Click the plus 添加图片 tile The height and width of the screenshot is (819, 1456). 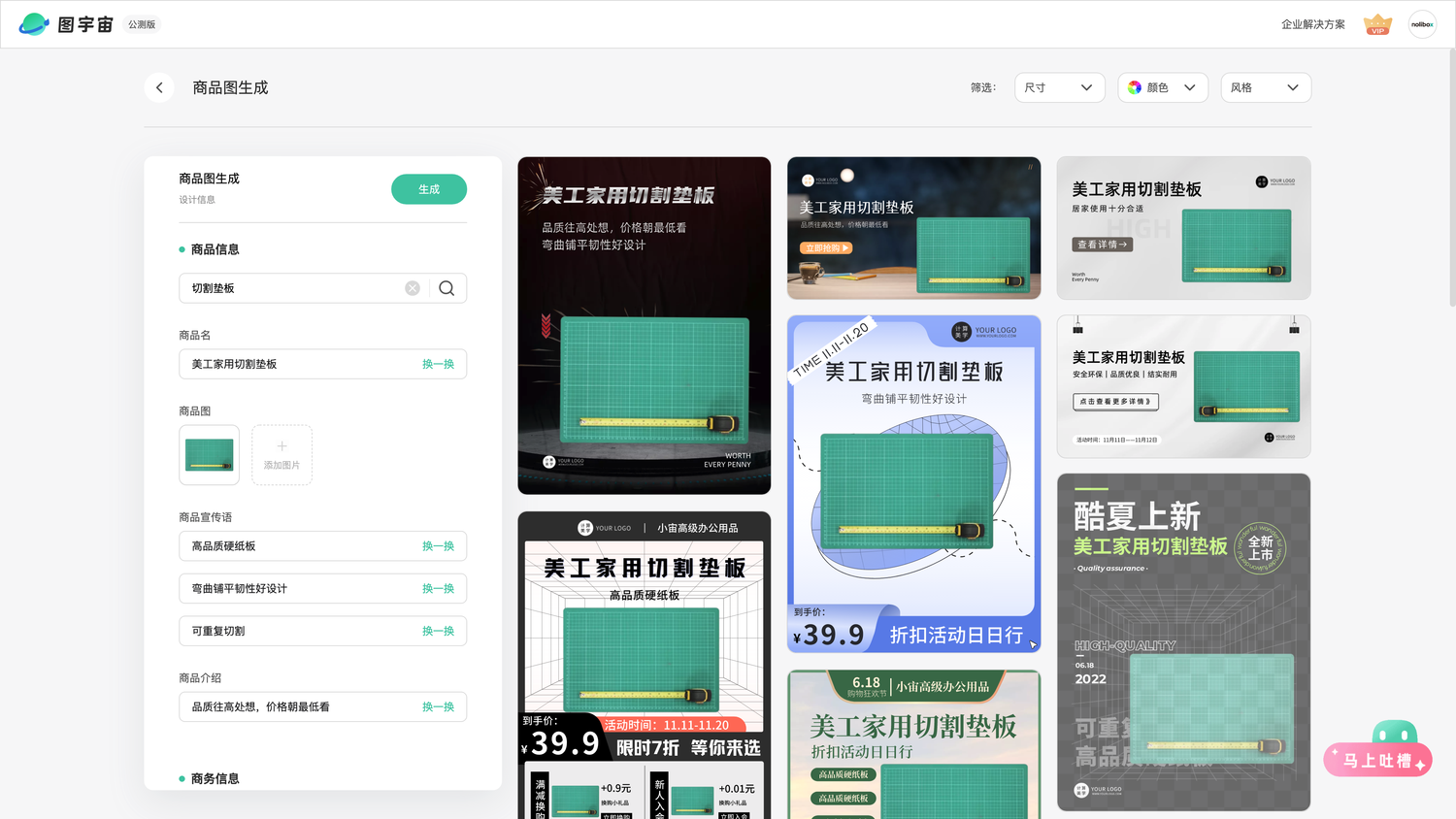[281, 455]
